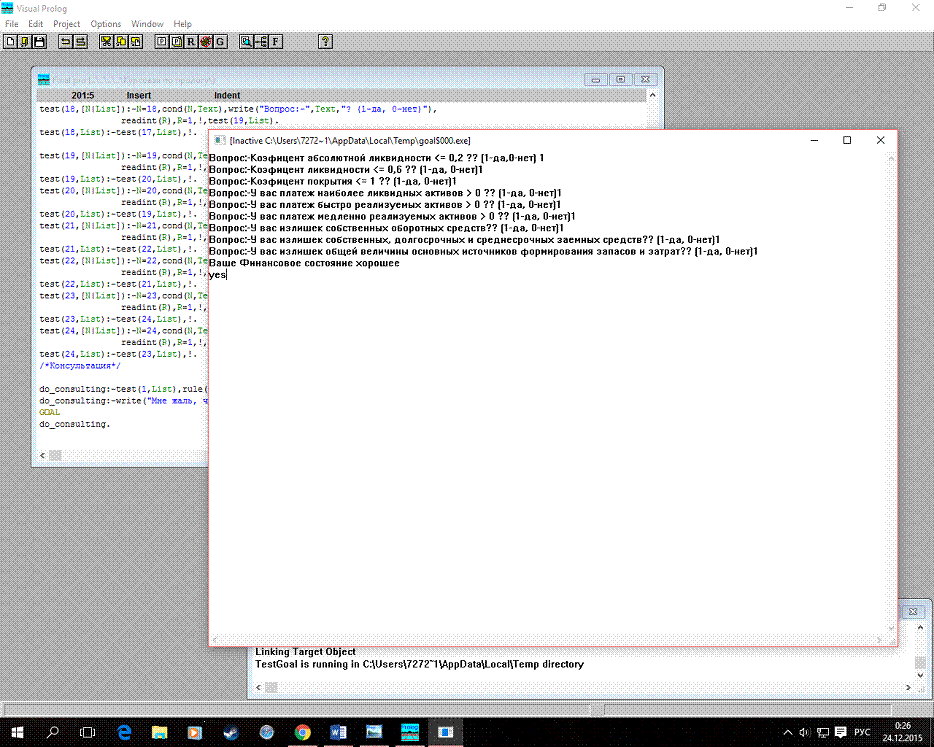Screen dimensions: 934x747
Task: Click the editor's horizontal scrollbar left arrow
Action: pos(43,456)
